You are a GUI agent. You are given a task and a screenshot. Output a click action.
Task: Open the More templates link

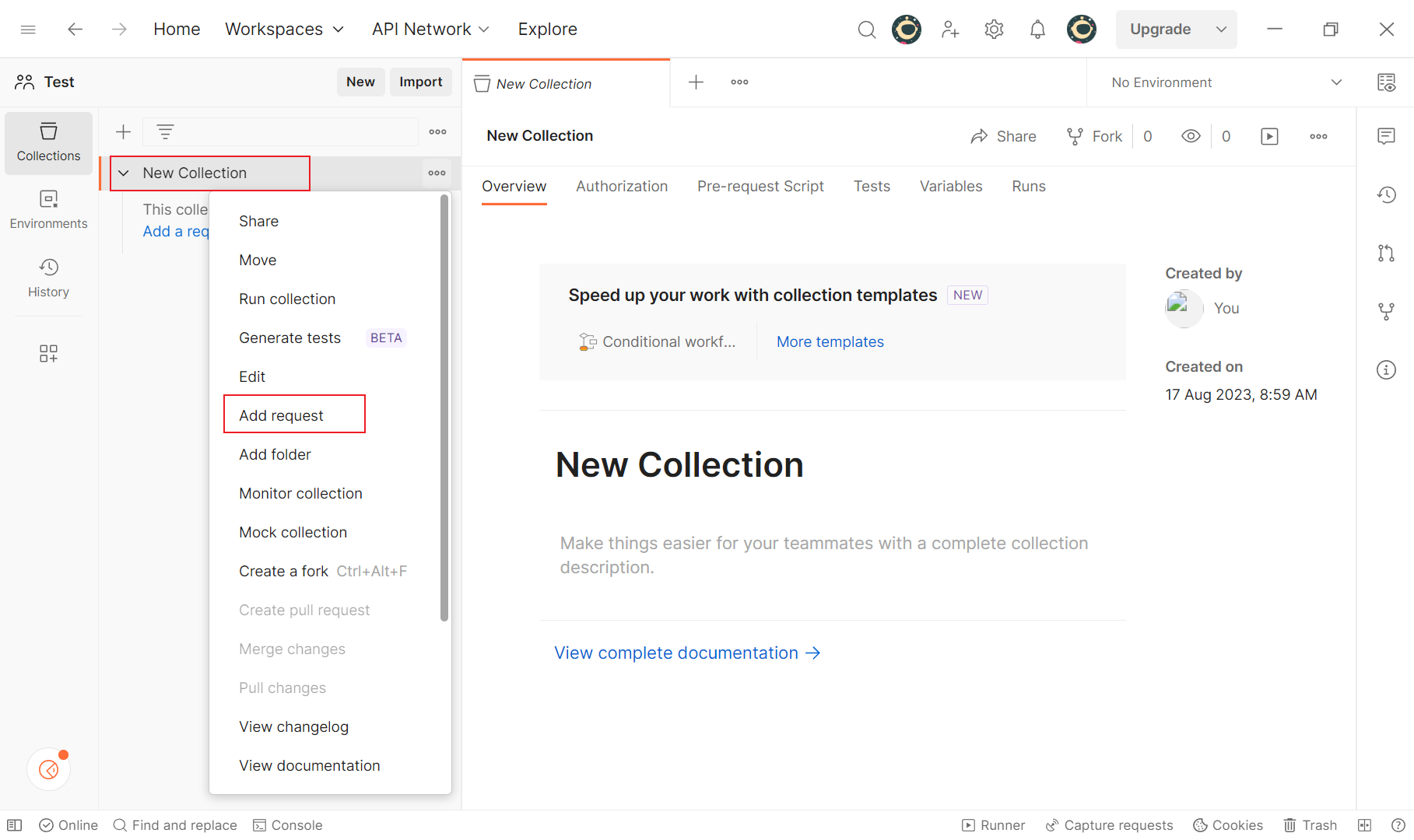830,341
